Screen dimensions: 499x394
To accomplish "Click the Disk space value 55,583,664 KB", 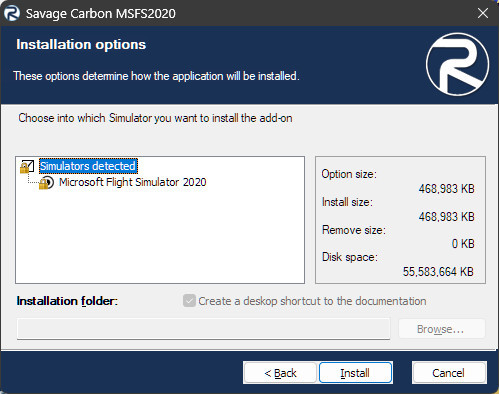I will (438, 272).
